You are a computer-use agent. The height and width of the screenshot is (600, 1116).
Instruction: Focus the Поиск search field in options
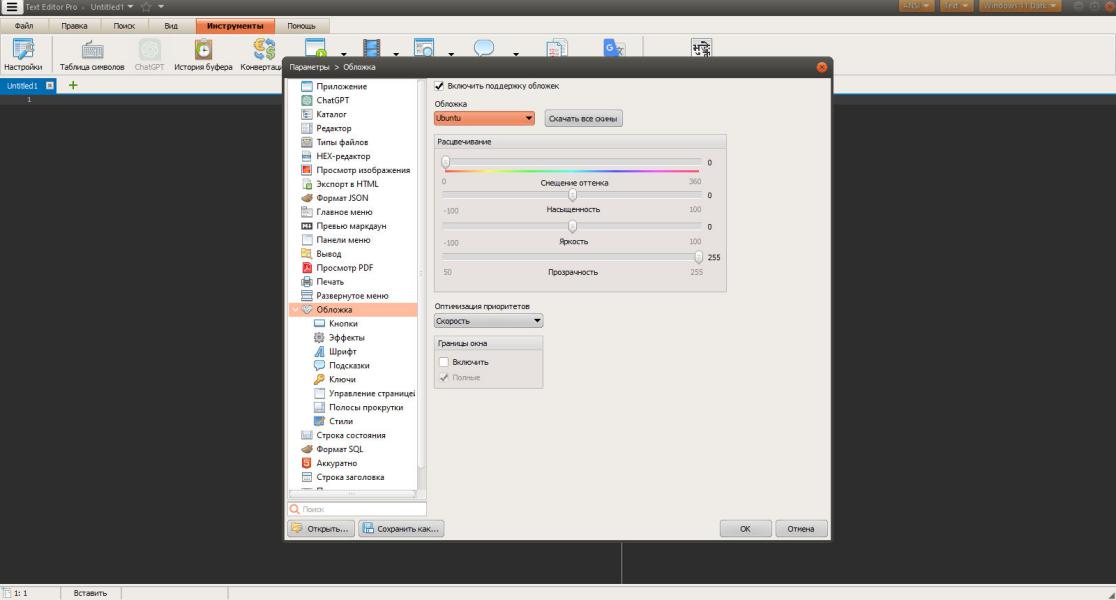(x=357, y=509)
